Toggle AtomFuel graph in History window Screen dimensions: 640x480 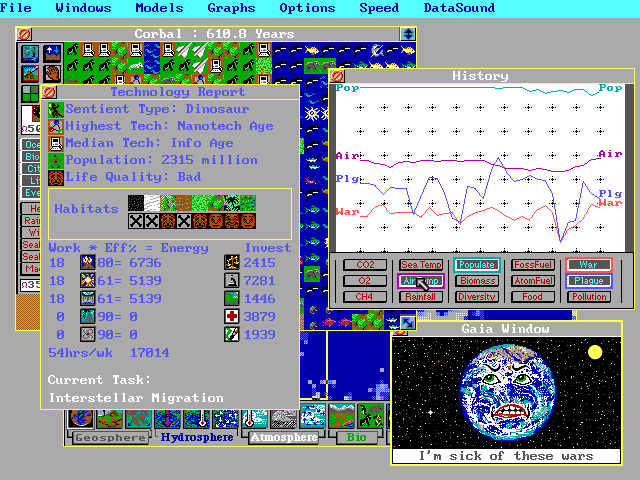point(533,281)
